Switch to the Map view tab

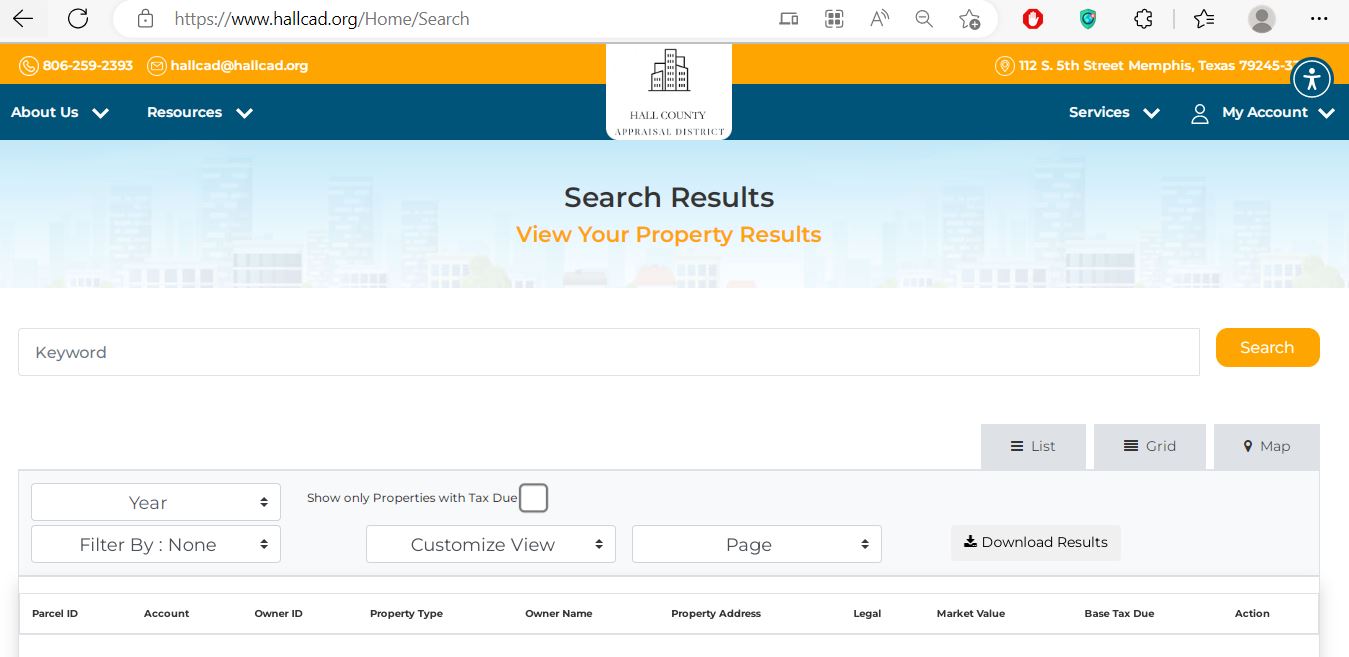click(x=1266, y=447)
